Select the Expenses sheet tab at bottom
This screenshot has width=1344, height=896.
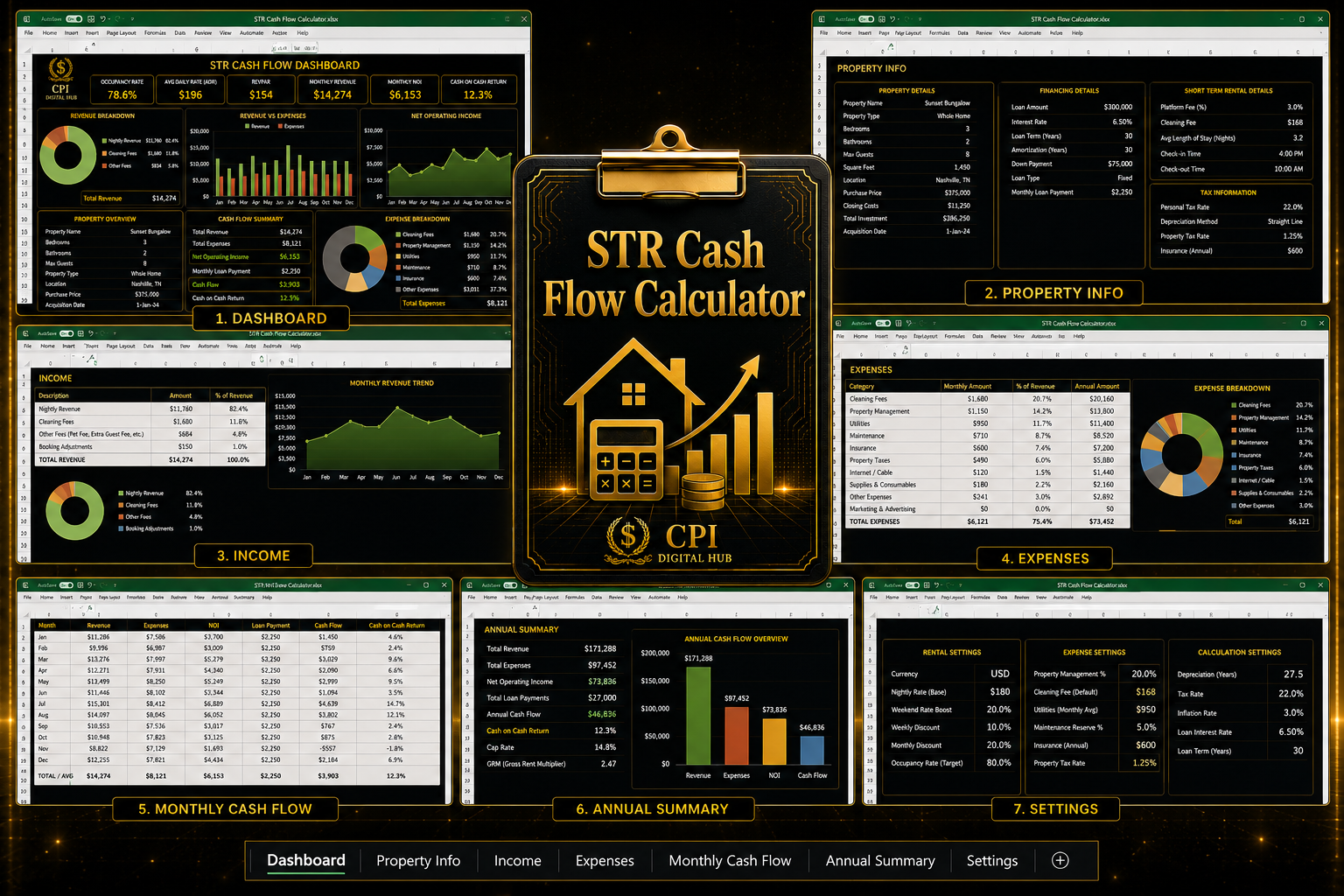[605, 861]
